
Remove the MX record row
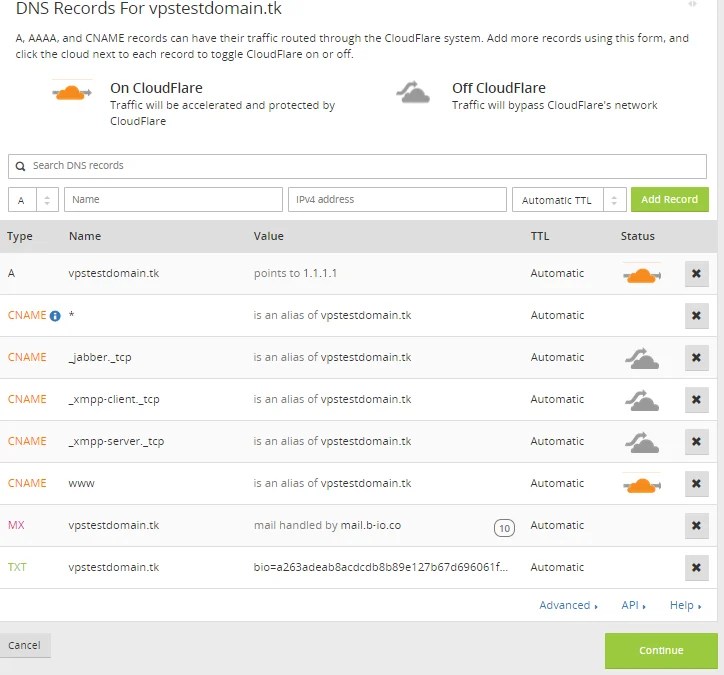(x=697, y=526)
